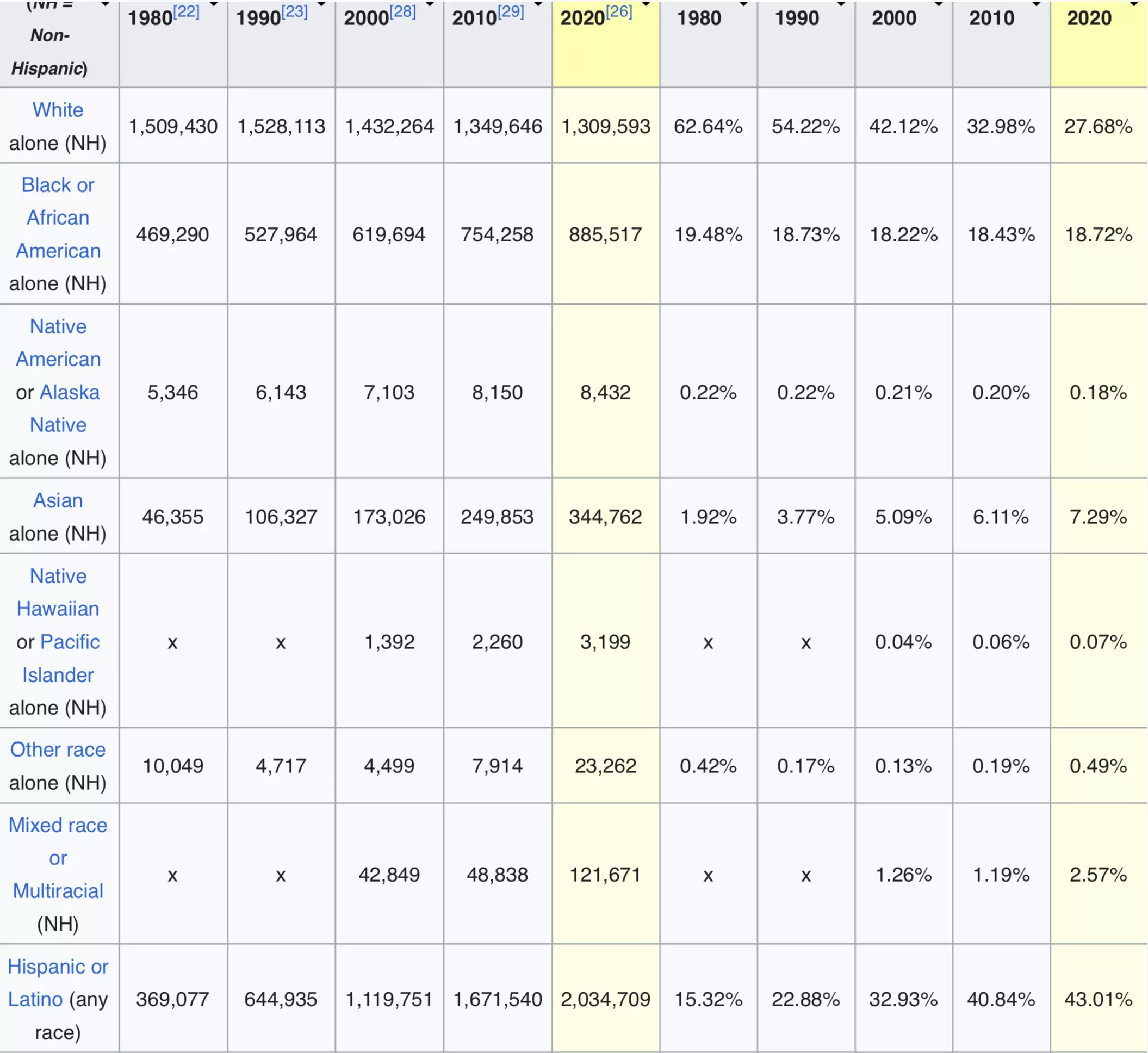Open citation [26] beside 2020
This screenshot has width=1148, height=1053.
pos(619,12)
